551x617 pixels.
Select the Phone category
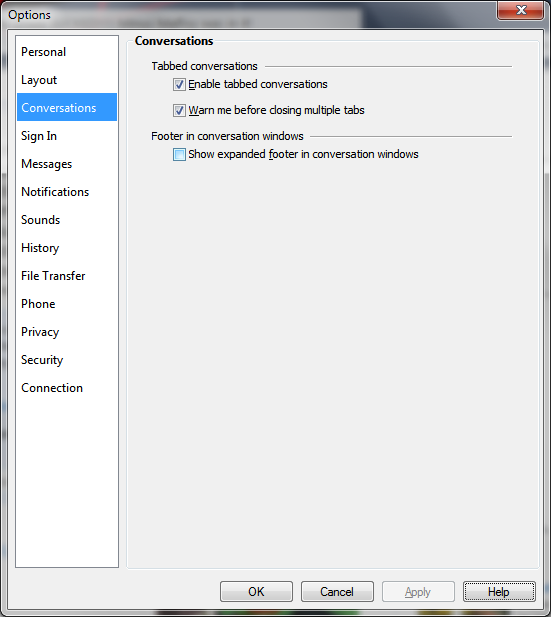pos(67,303)
